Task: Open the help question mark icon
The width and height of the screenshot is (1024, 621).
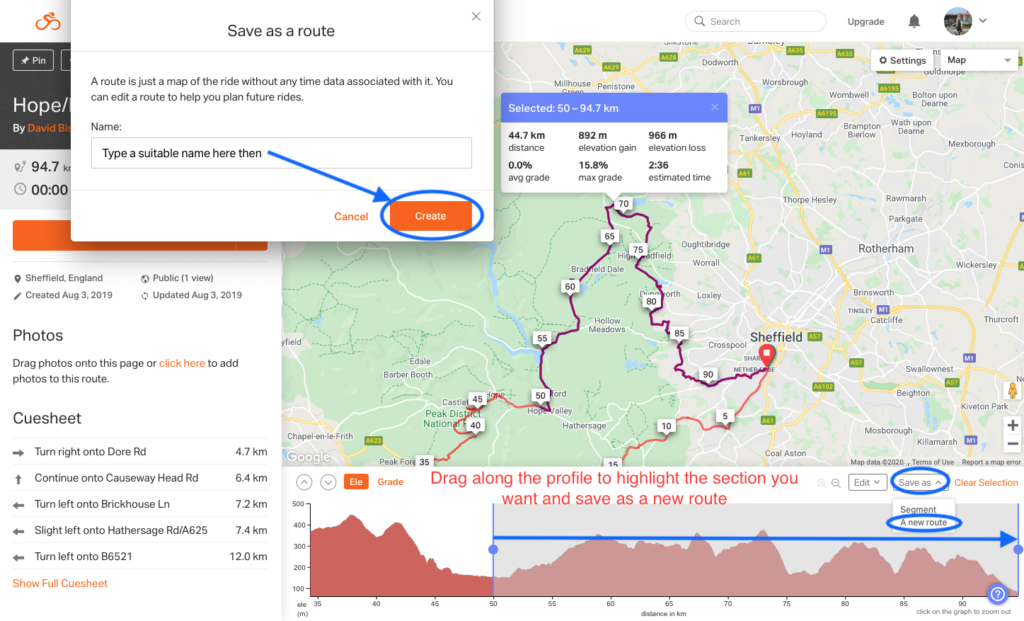Action: [x=997, y=594]
